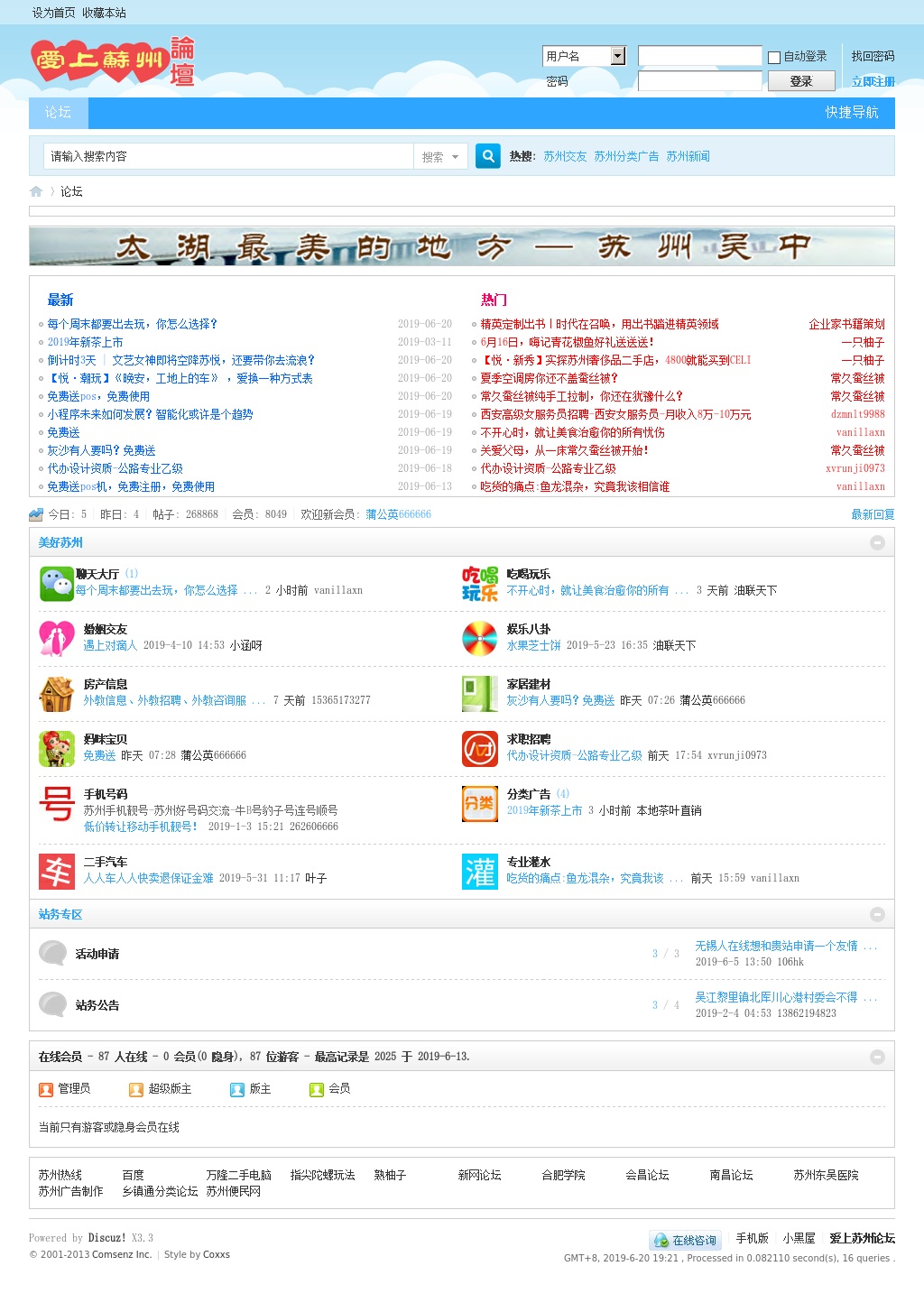Open the 二手汽车 red 车 icon
Image resolution: width=924 pixels, height=1312 pixels.
tap(56, 872)
